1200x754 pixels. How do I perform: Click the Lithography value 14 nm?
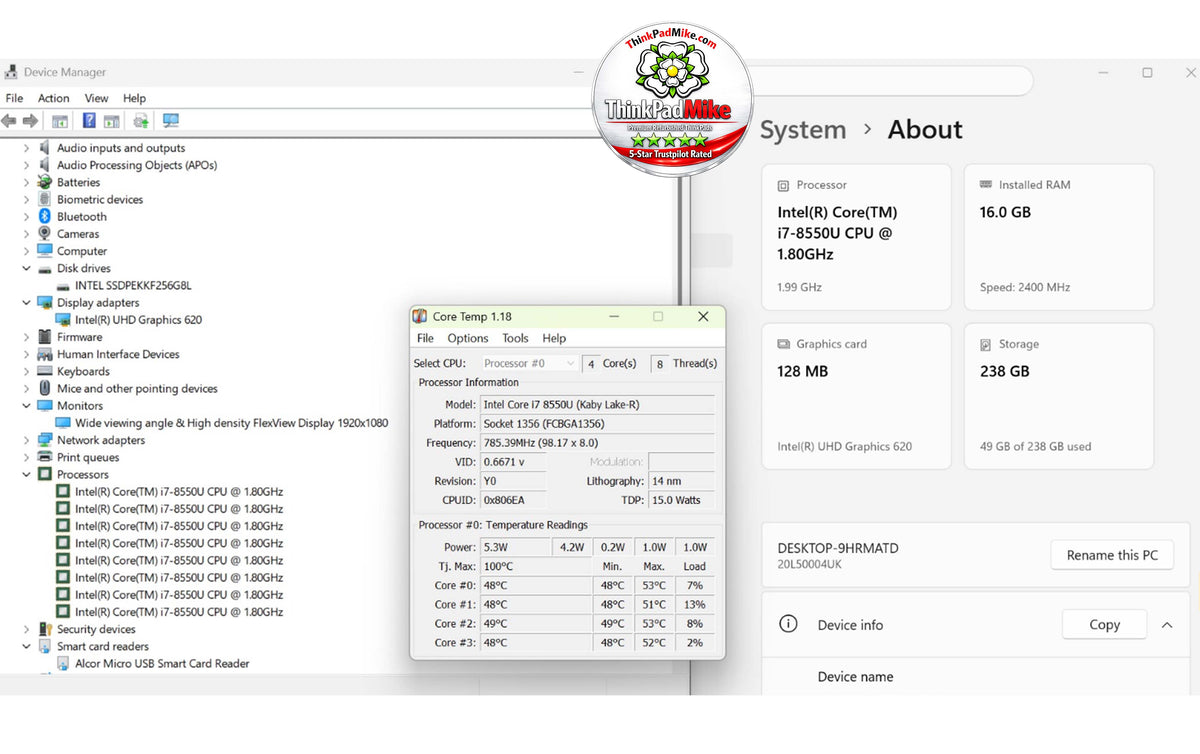point(681,480)
